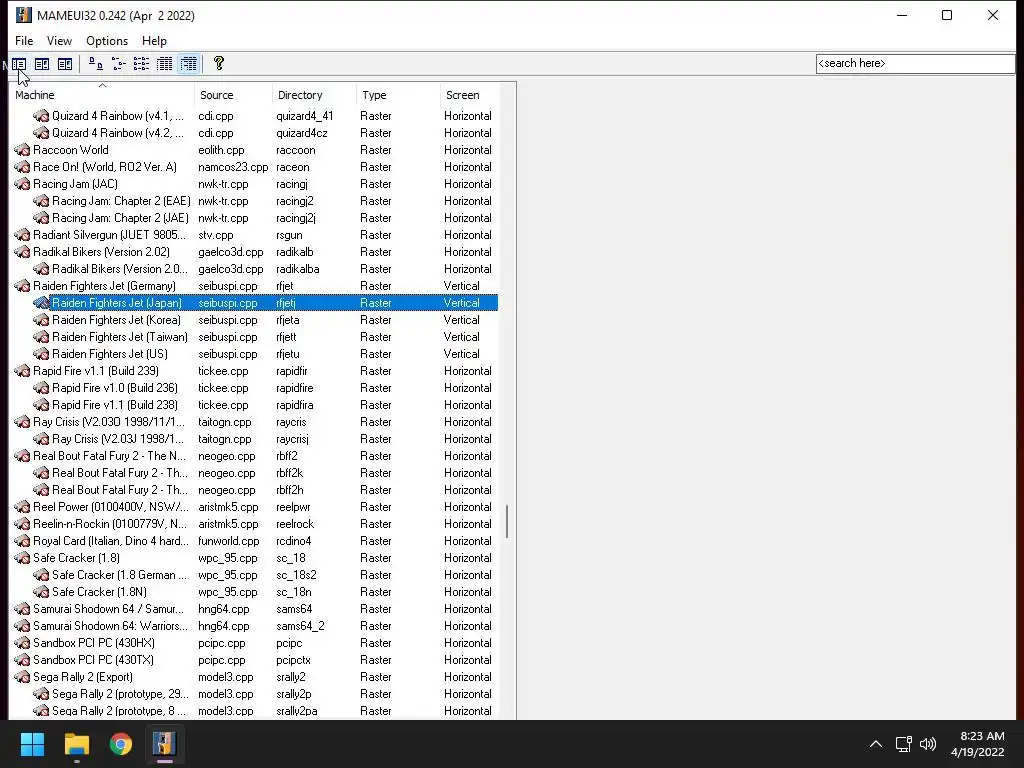The height and width of the screenshot is (768, 1024).
Task: Click the search here input box
Action: coord(916,63)
